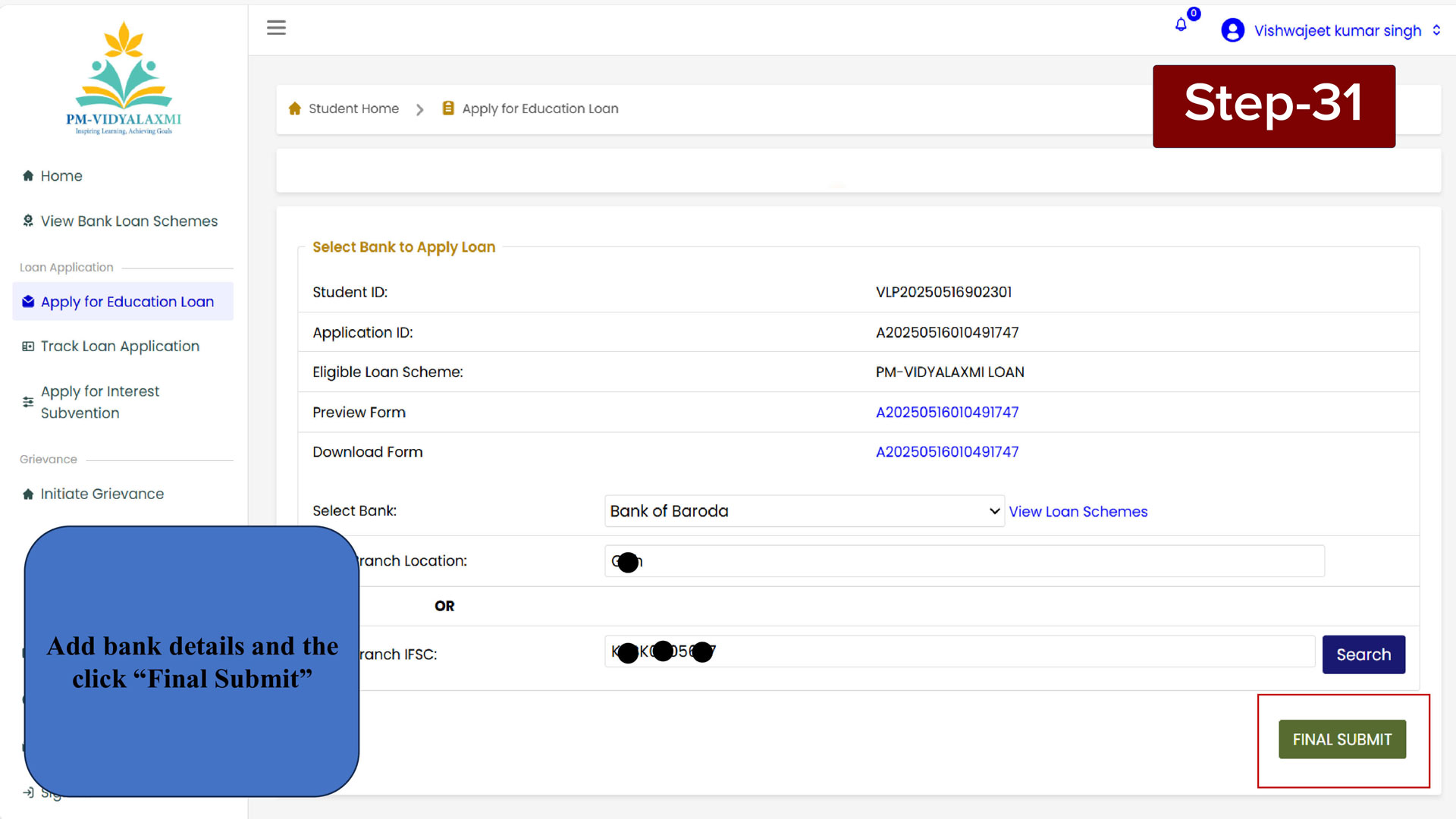Click the Branch Location input field
1456x819 pixels.
point(965,561)
